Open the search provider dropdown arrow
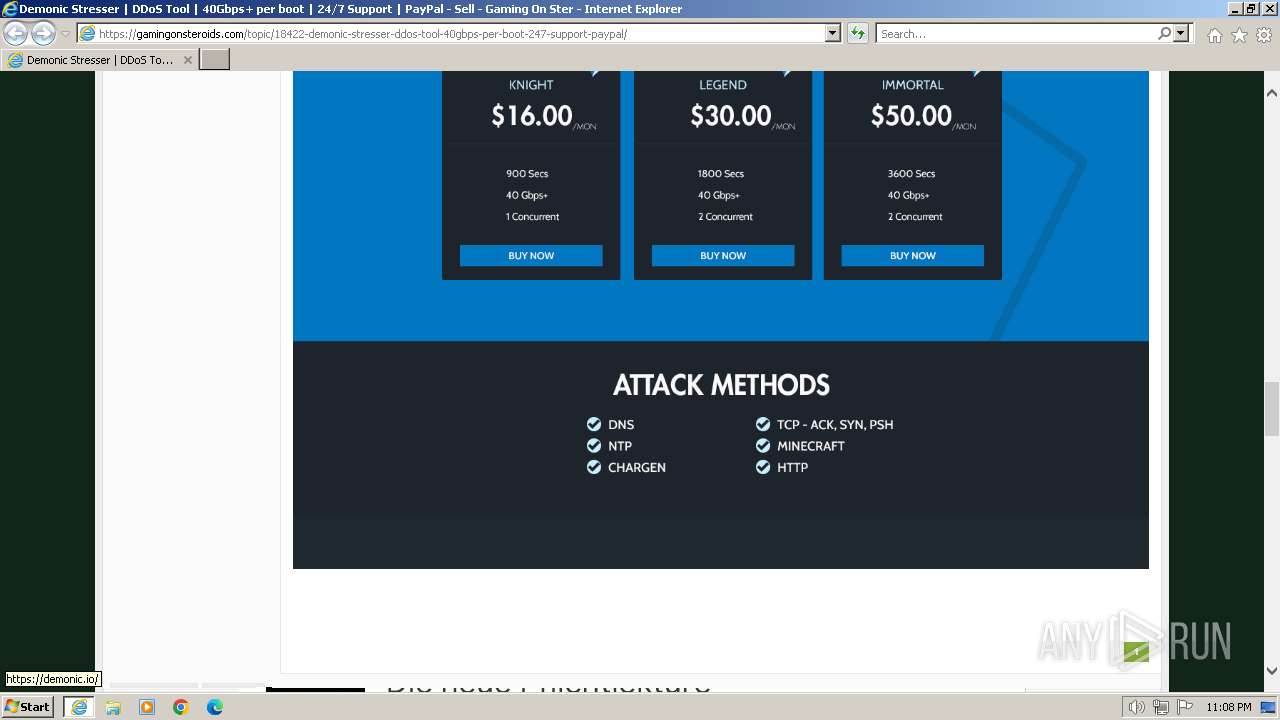Screen dimensions: 1280x720 1181,33
